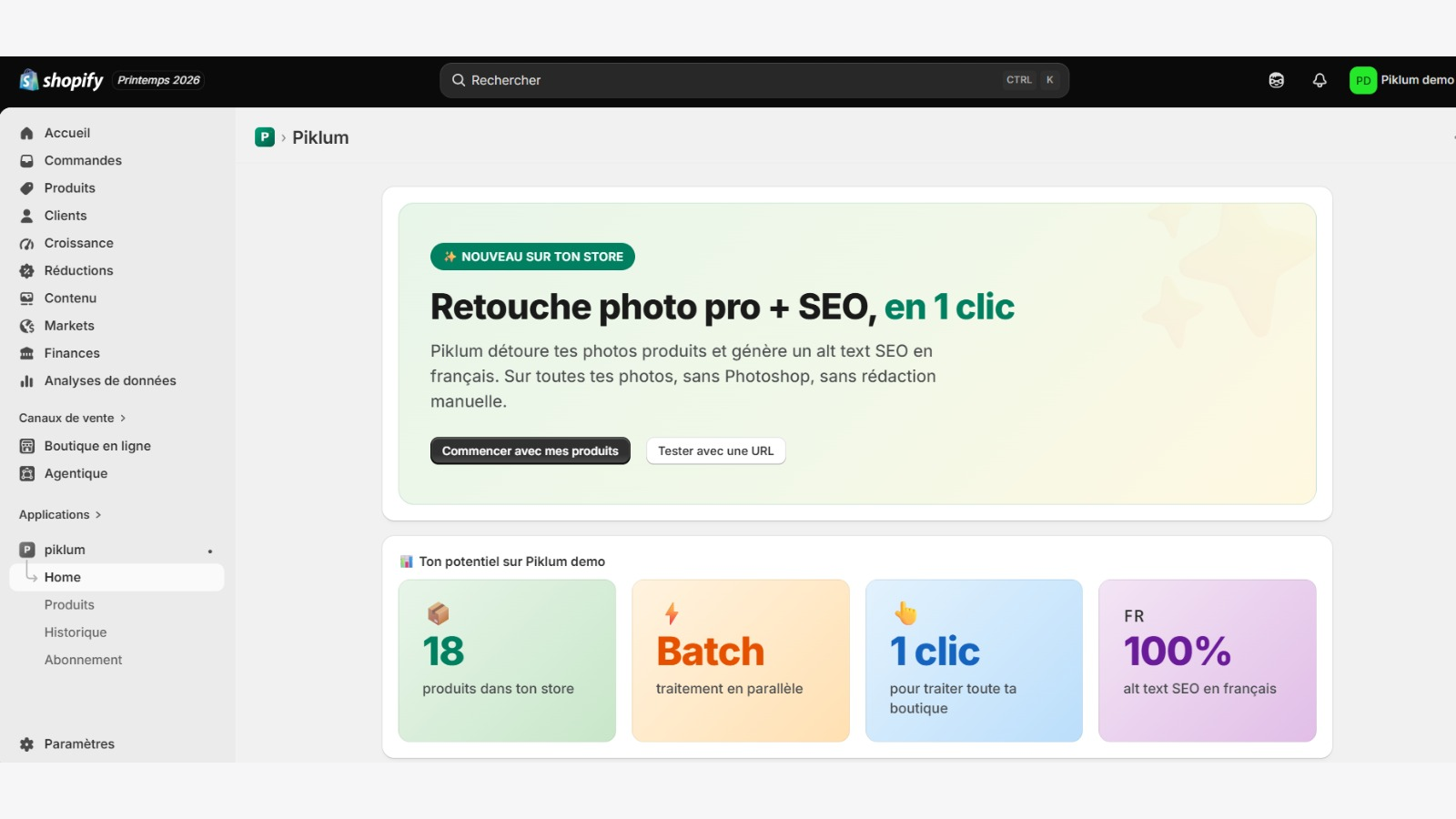Open the Agentique channel
Viewport: 1456px width, 819px height.
(76, 473)
